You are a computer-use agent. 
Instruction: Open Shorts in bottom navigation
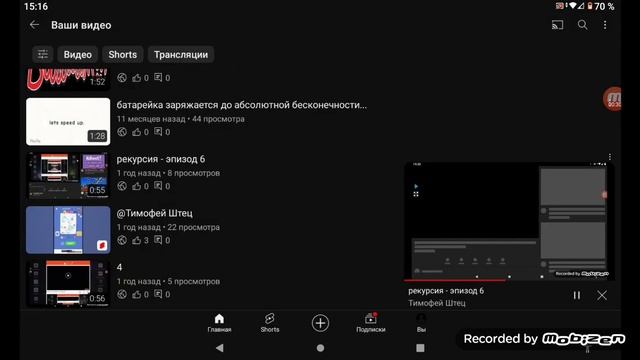[270, 323]
